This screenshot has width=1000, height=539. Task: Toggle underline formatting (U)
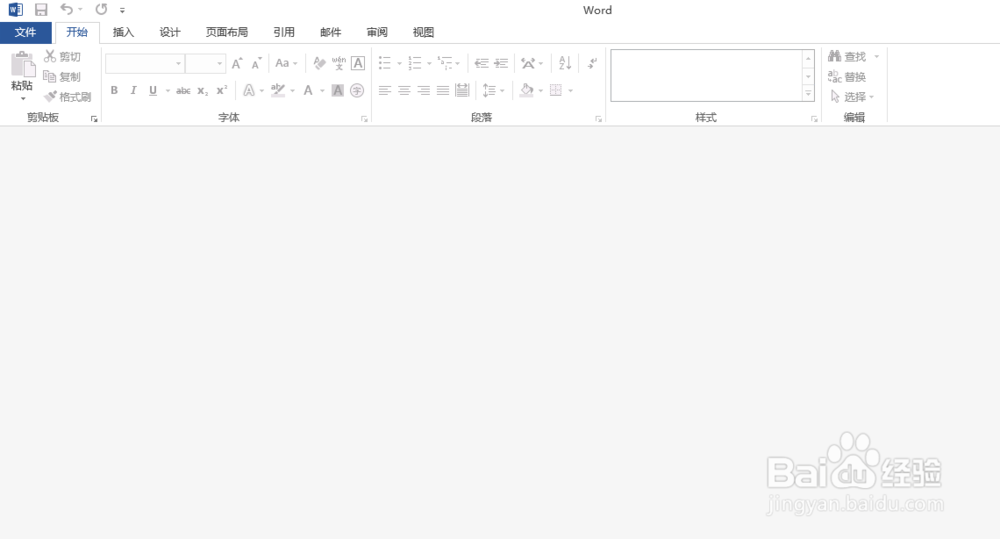click(153, 91)
